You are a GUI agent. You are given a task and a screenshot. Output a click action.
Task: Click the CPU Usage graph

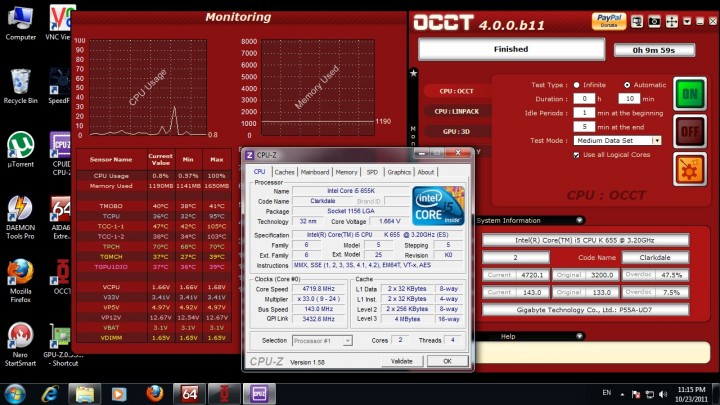[x=148, y=87]
